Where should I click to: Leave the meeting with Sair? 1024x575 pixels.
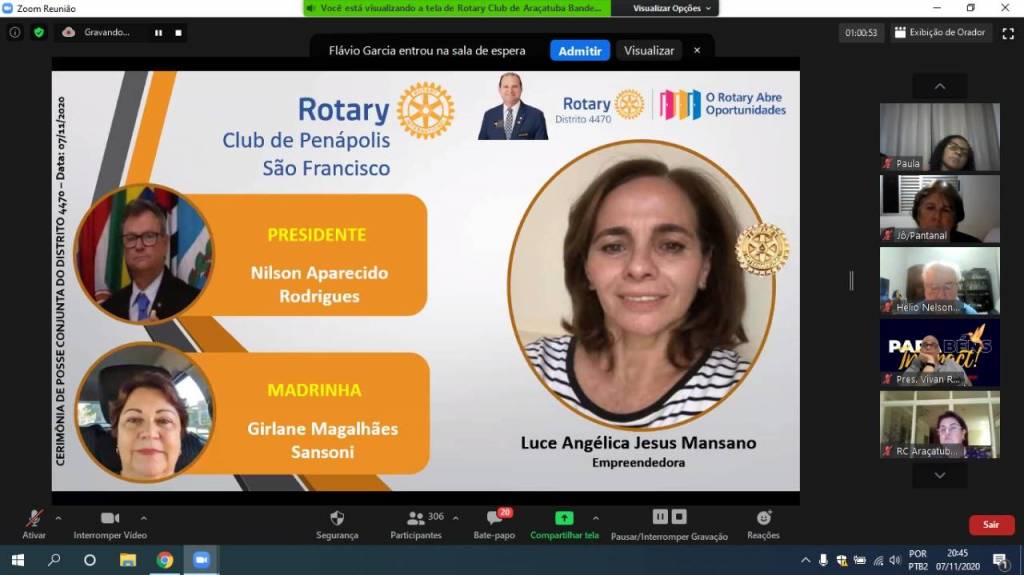(991, 524)
